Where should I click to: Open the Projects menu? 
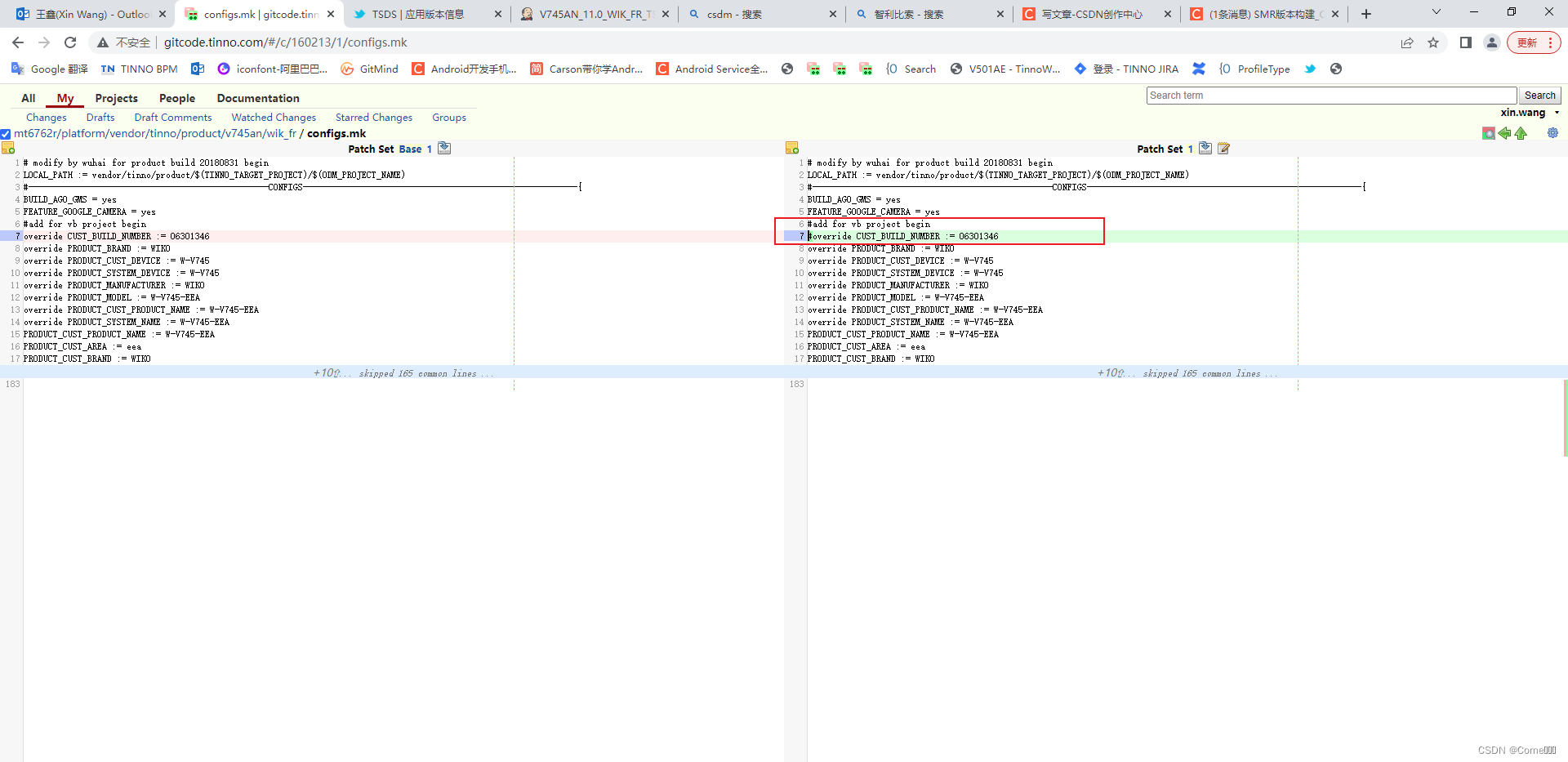click(x=117, y=98)
